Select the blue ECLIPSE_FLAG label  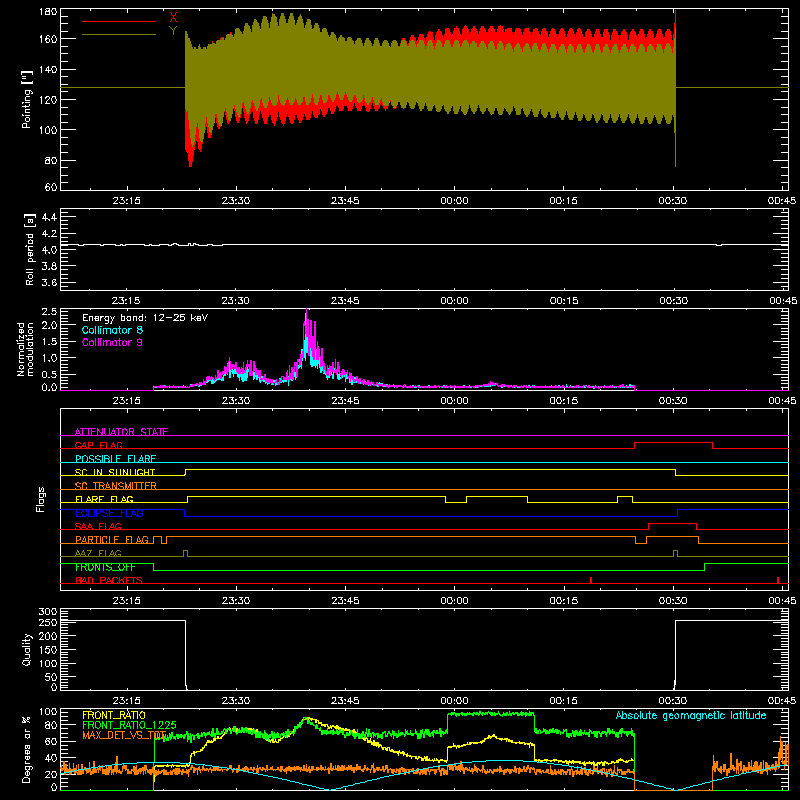[x=109, y=513]
